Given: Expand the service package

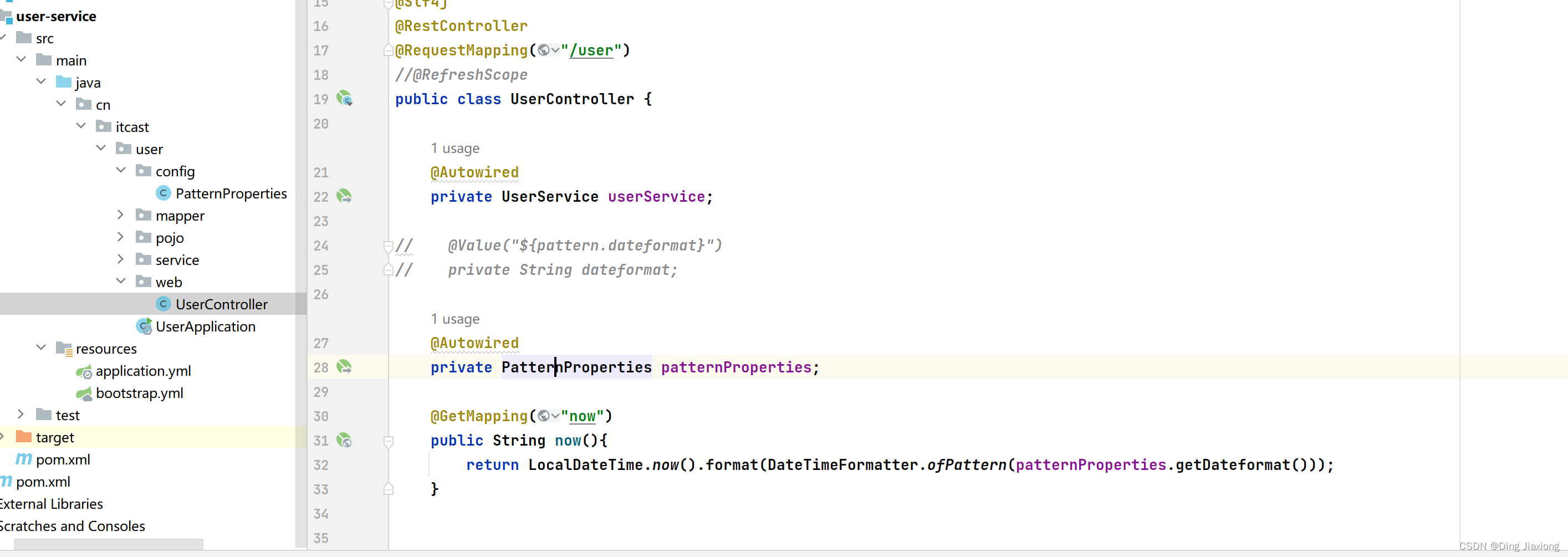Looking at the screenshot, I should tap(120, 259).
